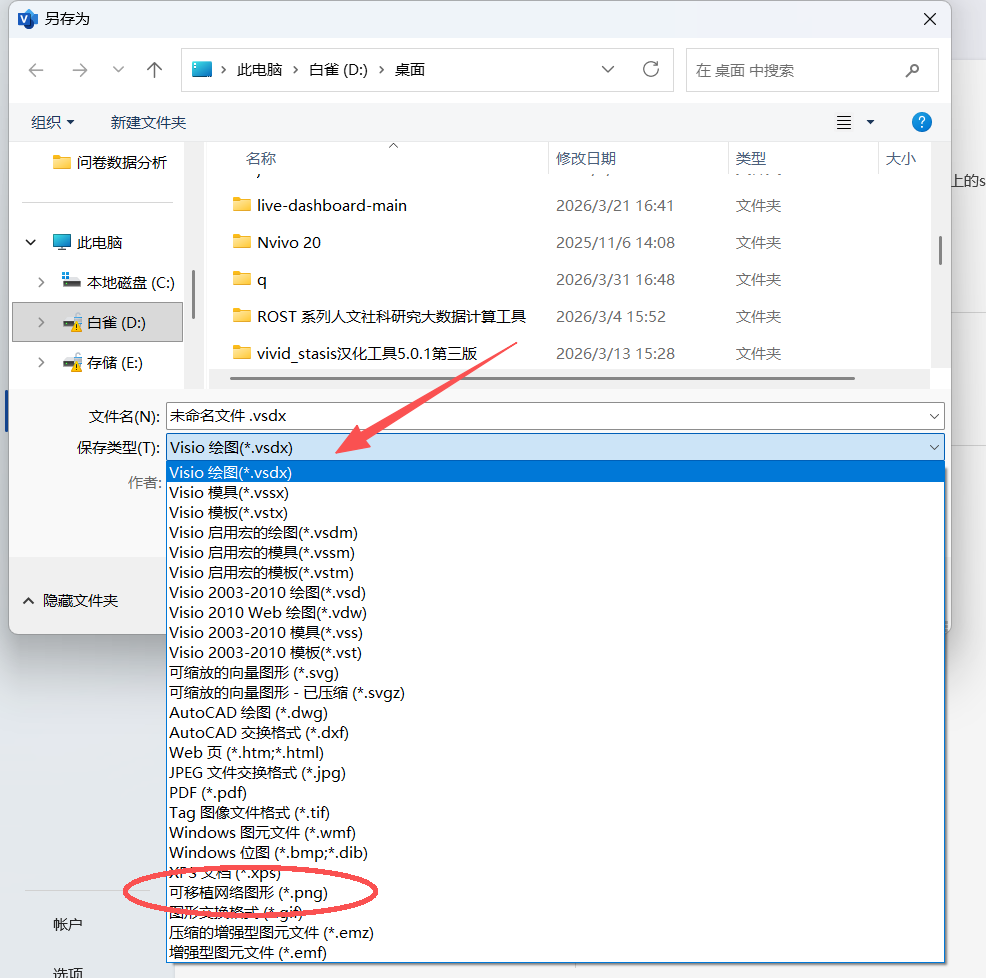This screenshot has height=978, width=986.
Task: Open the address bar path history dropdown
Action: pyautogui.click(x=608, y=70)
